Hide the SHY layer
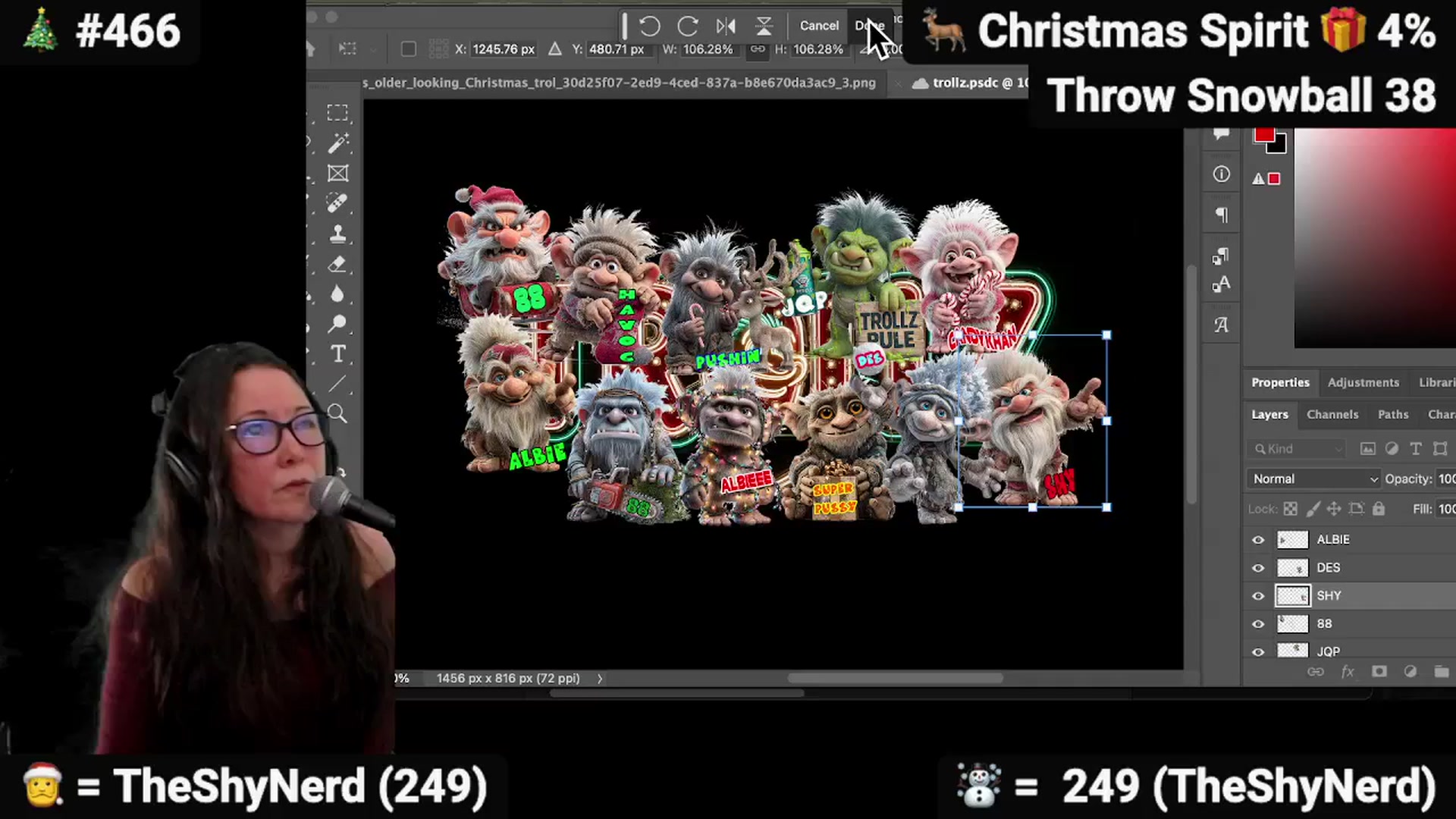Screen dimensions: 1456x819 click(x=1258, y=596)
